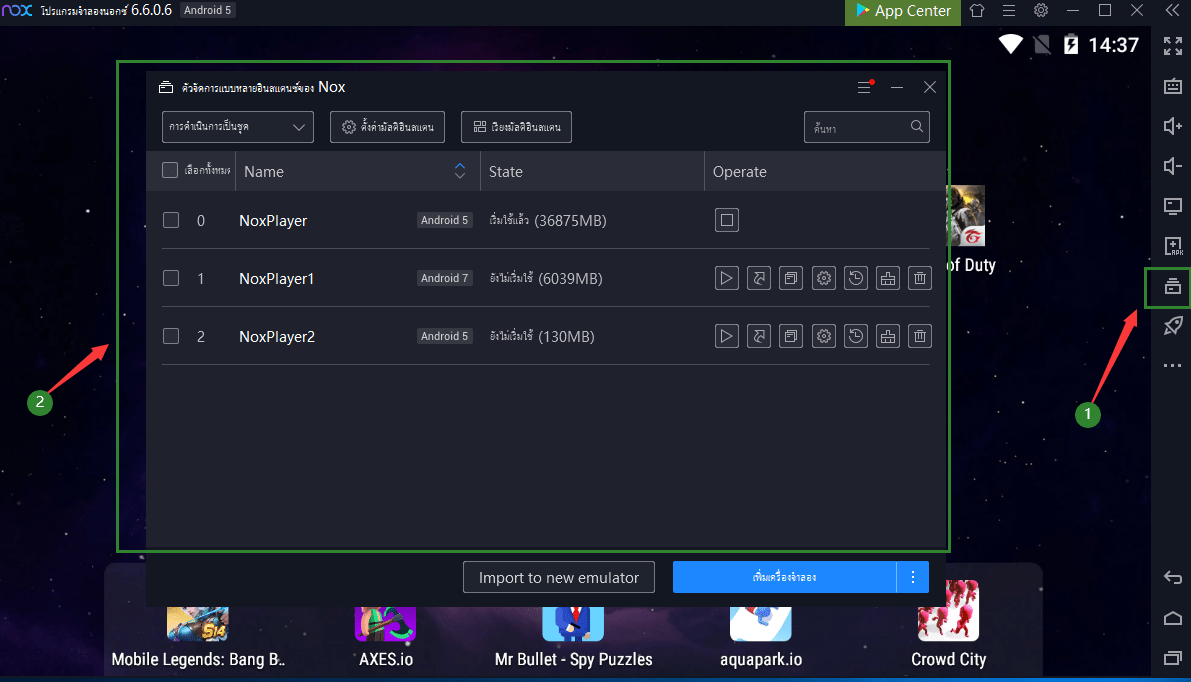Click Import to new emulator

pyautogui.click(x=559, y=577)
